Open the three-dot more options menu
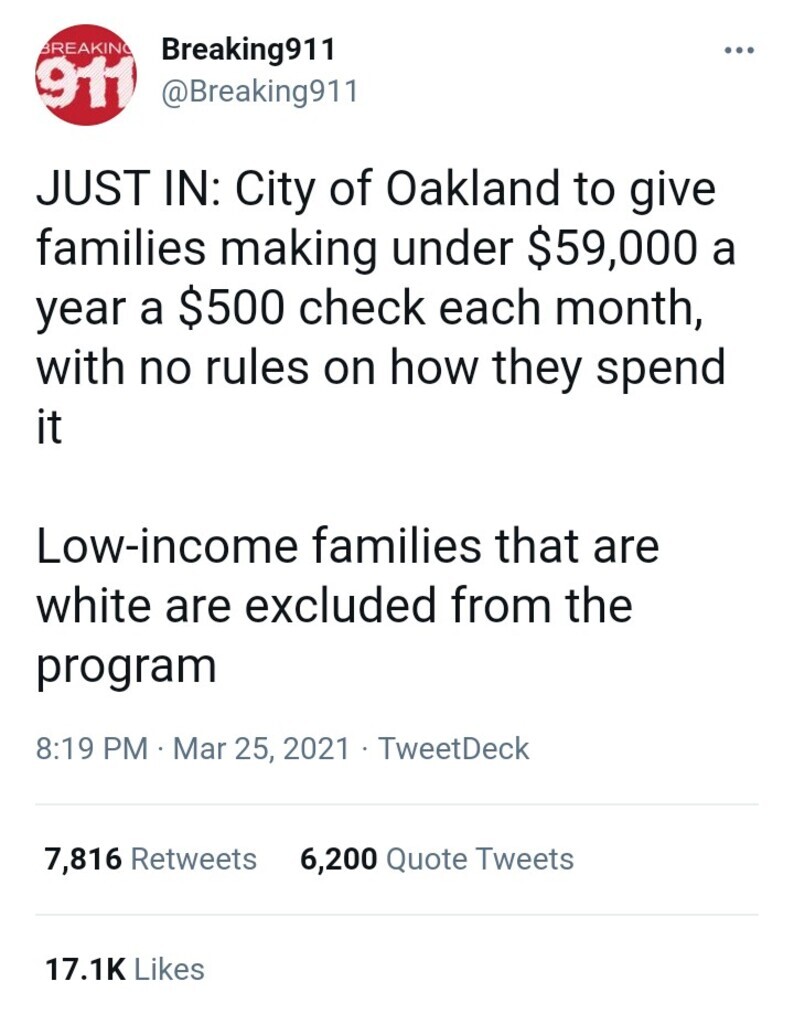Image resolution: width=794 pixels, height=1024 pixels. pos(741,48)
